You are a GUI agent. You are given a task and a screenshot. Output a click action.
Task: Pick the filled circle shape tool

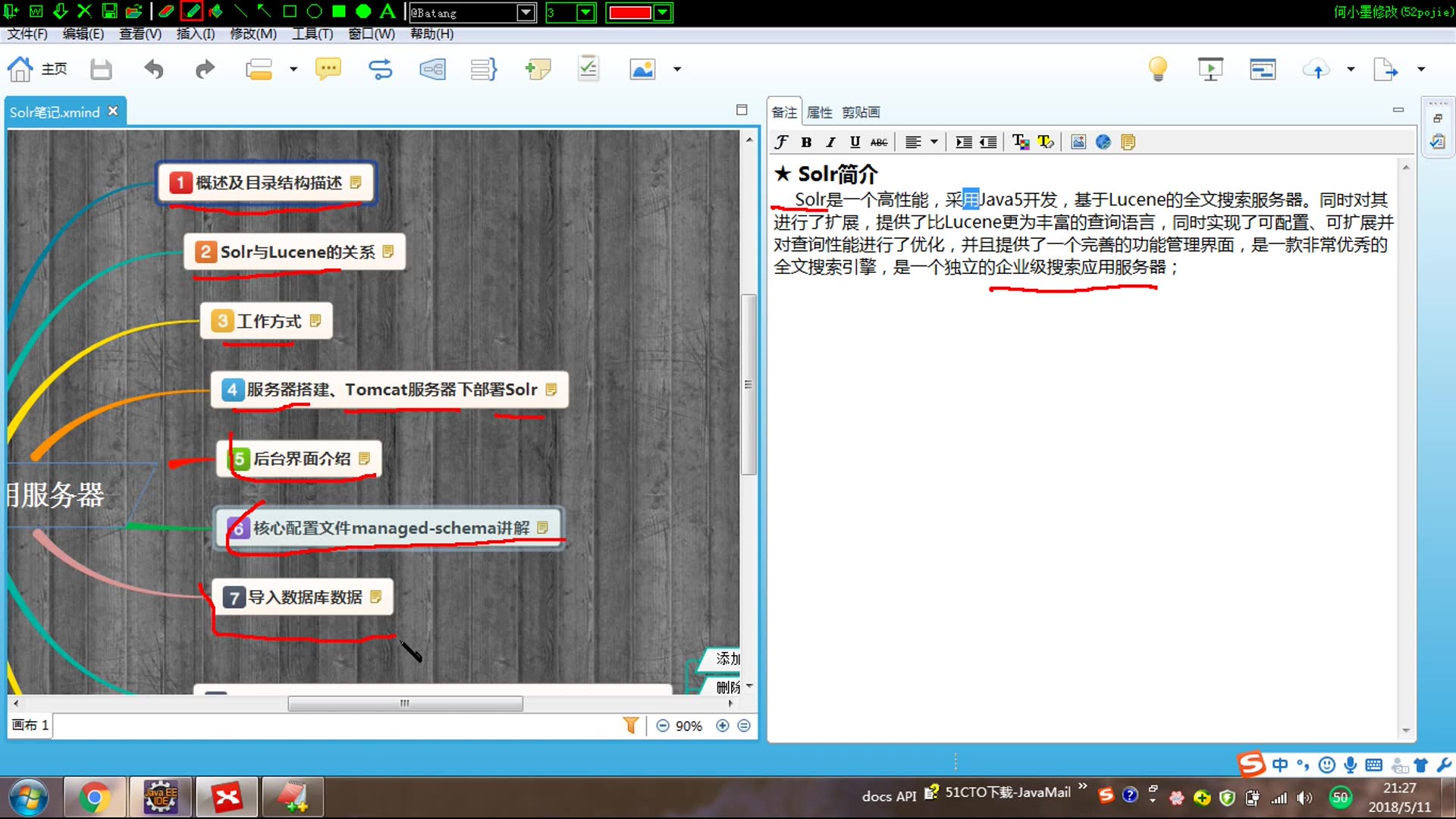(x=363, y=11)
